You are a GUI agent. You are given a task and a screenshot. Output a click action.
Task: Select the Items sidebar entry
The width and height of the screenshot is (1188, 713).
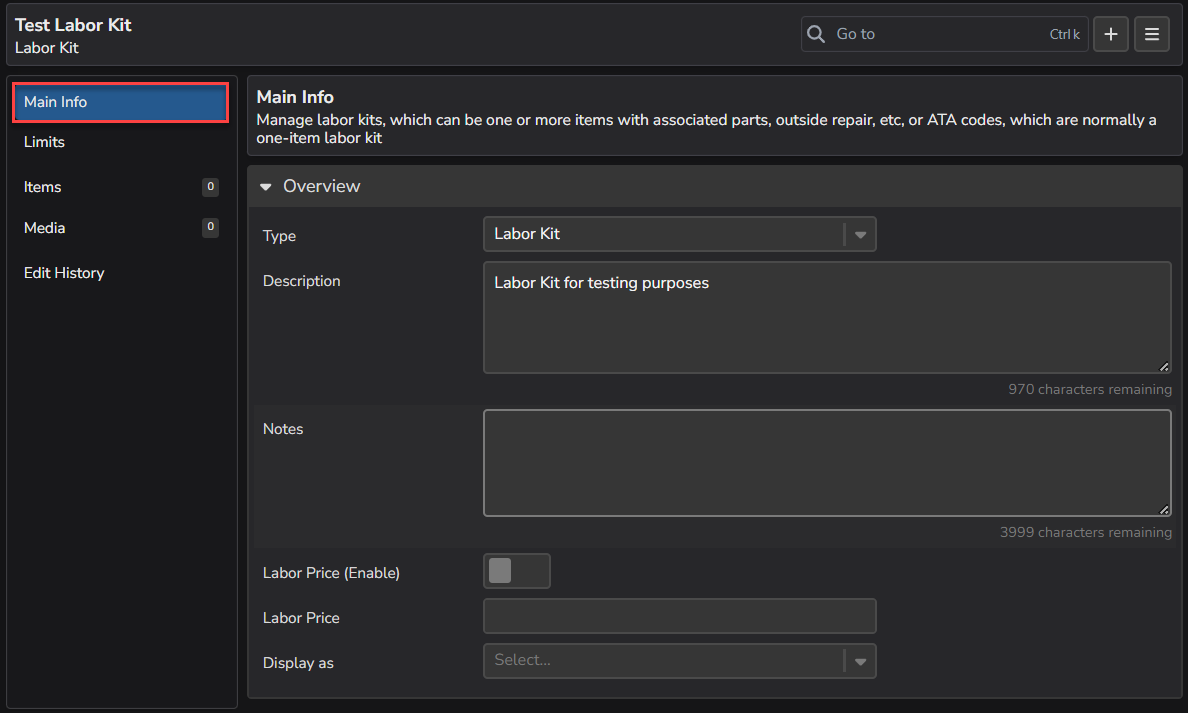42,187
